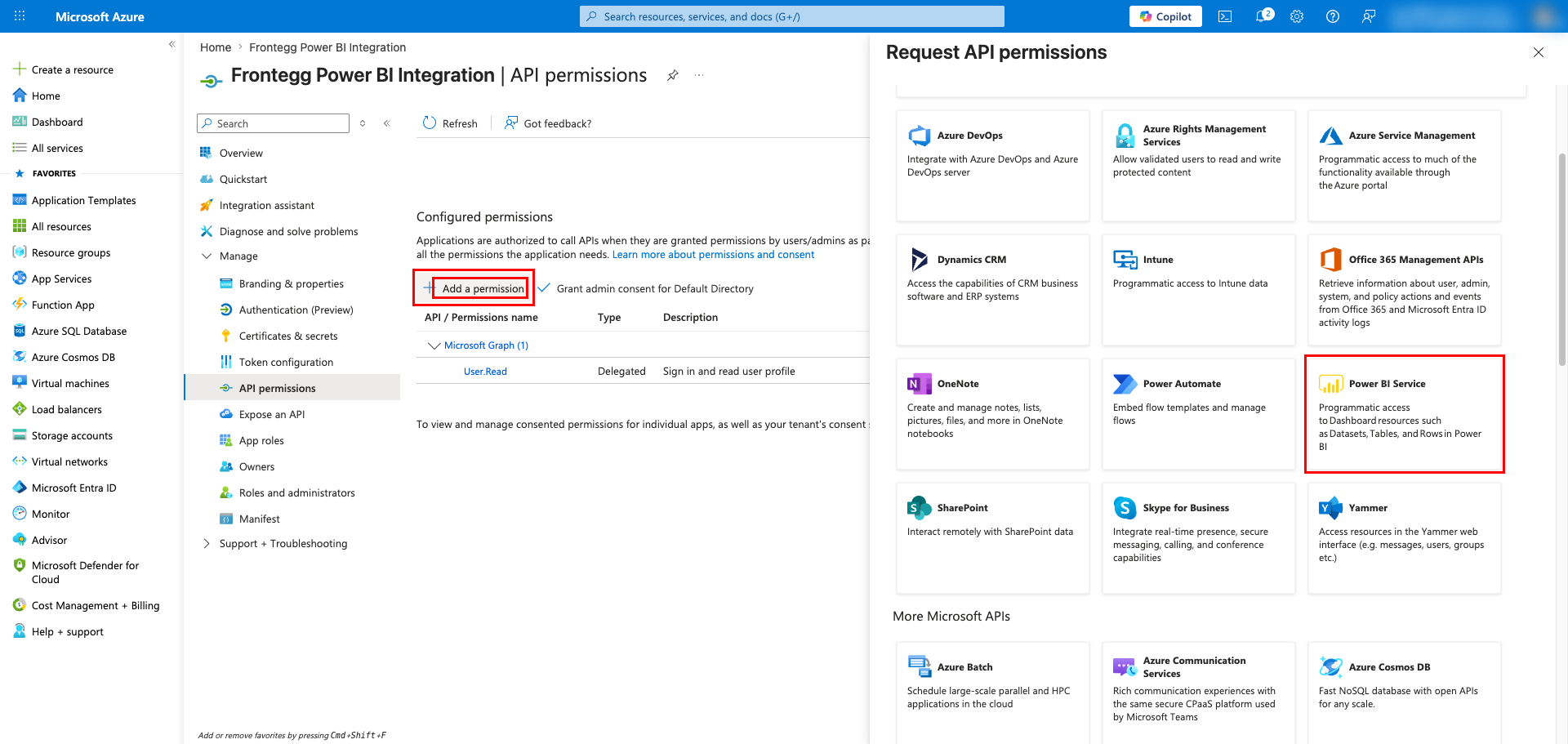Screen dimensions: 1568x744
Task: Toggle expand-collapse arrows next to menu search
Action: [363, 123]
